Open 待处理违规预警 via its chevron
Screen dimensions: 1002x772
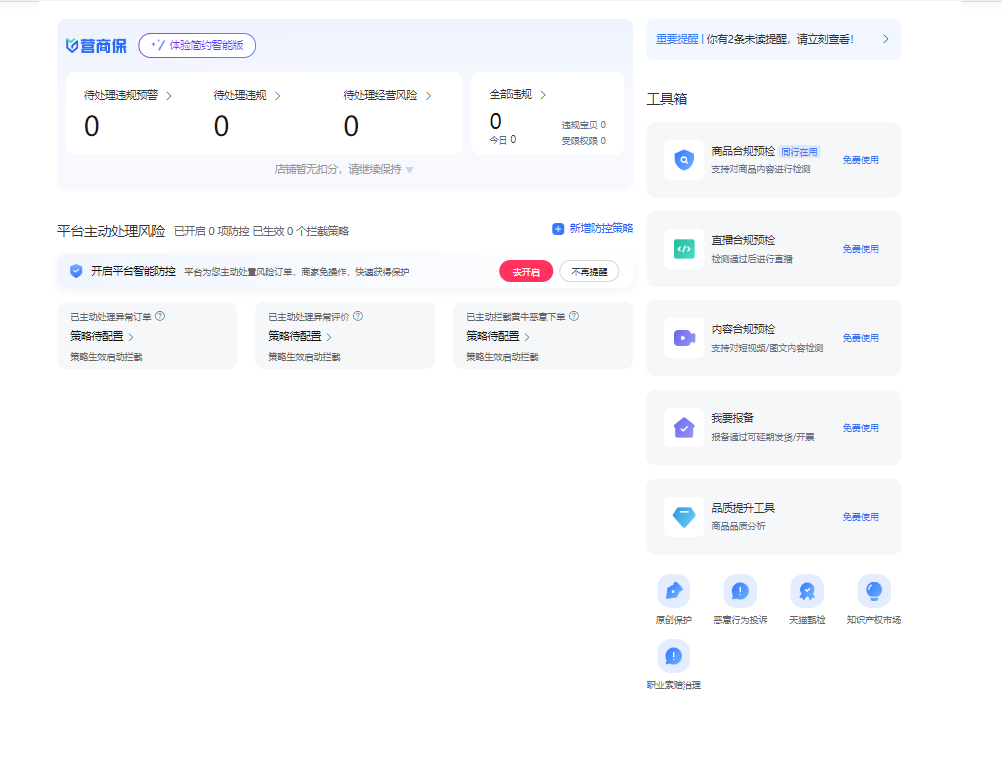169,96
